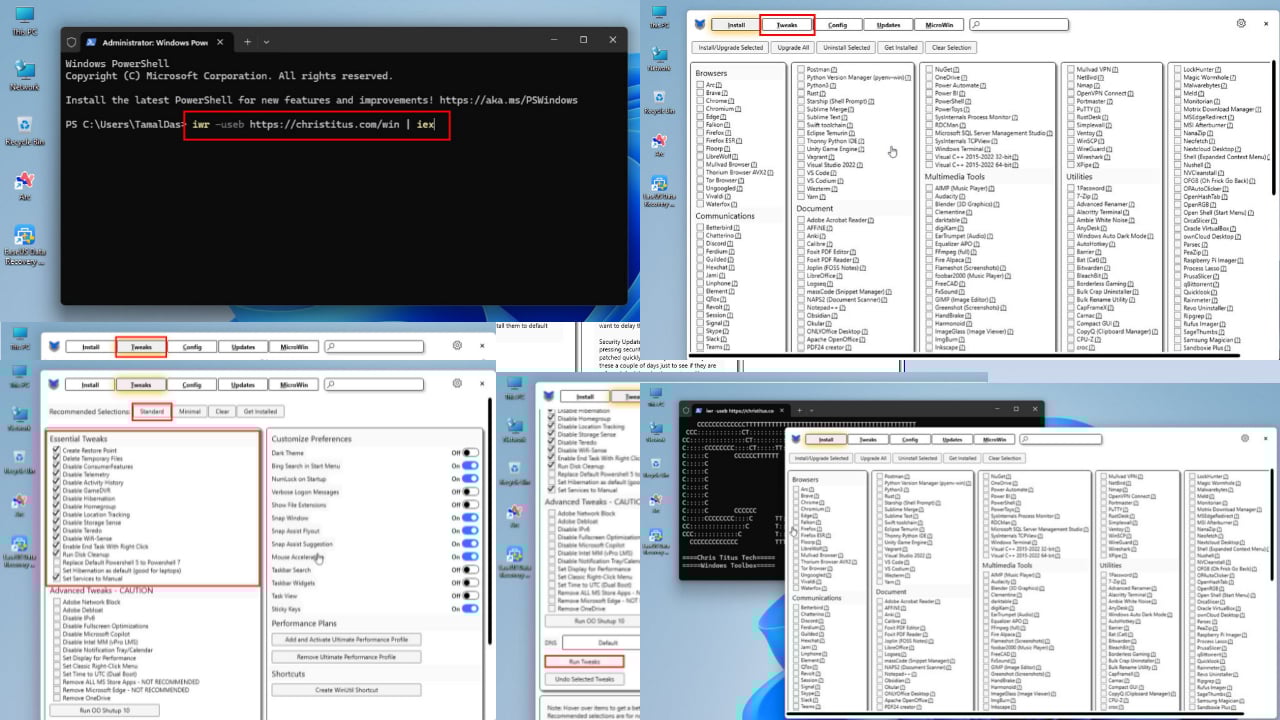The width and height of the screenshot is (1280, 720).
Task: Turn off NumLock on Startup switch
Action: 470,479
